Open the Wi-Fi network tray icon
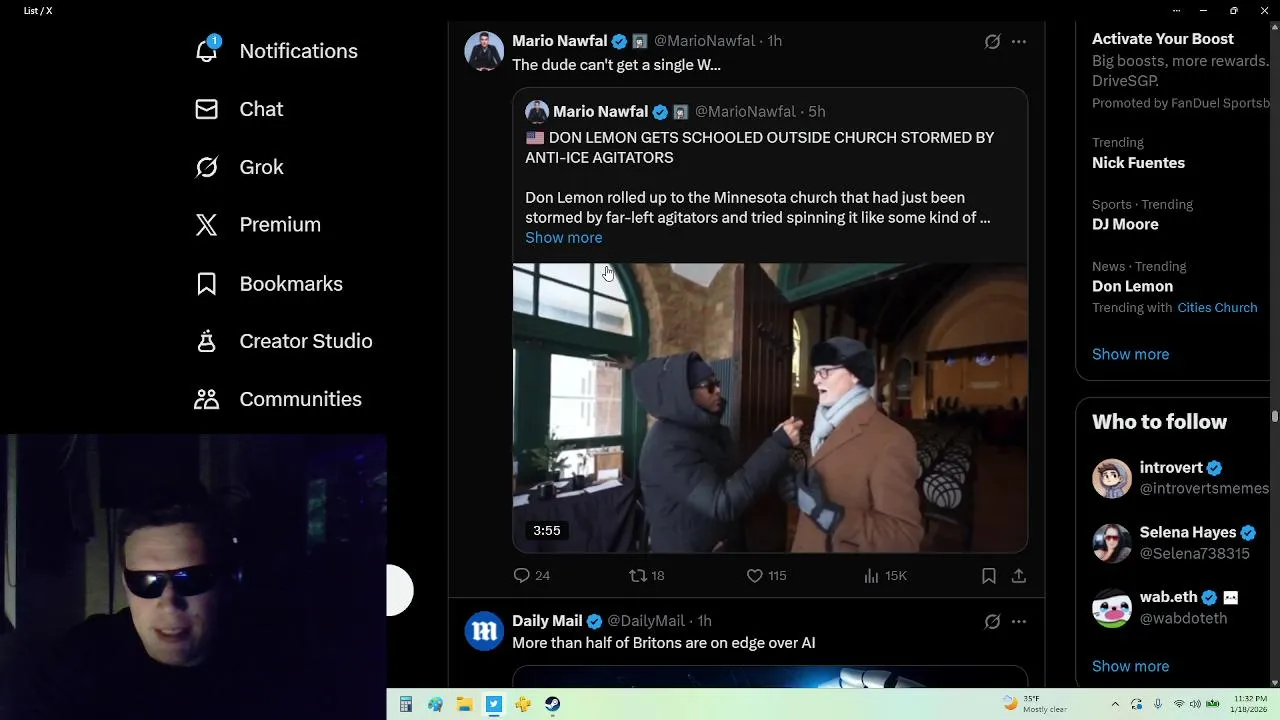Screen dimensions: 1280x720 pyautogui.click(x=1179, y=704)
